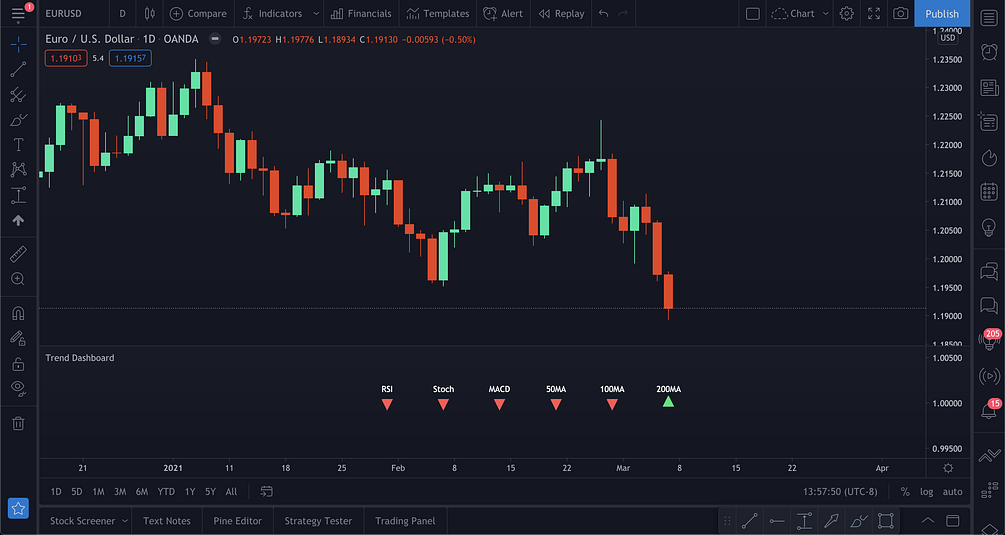Select the YTD time range

166,491
